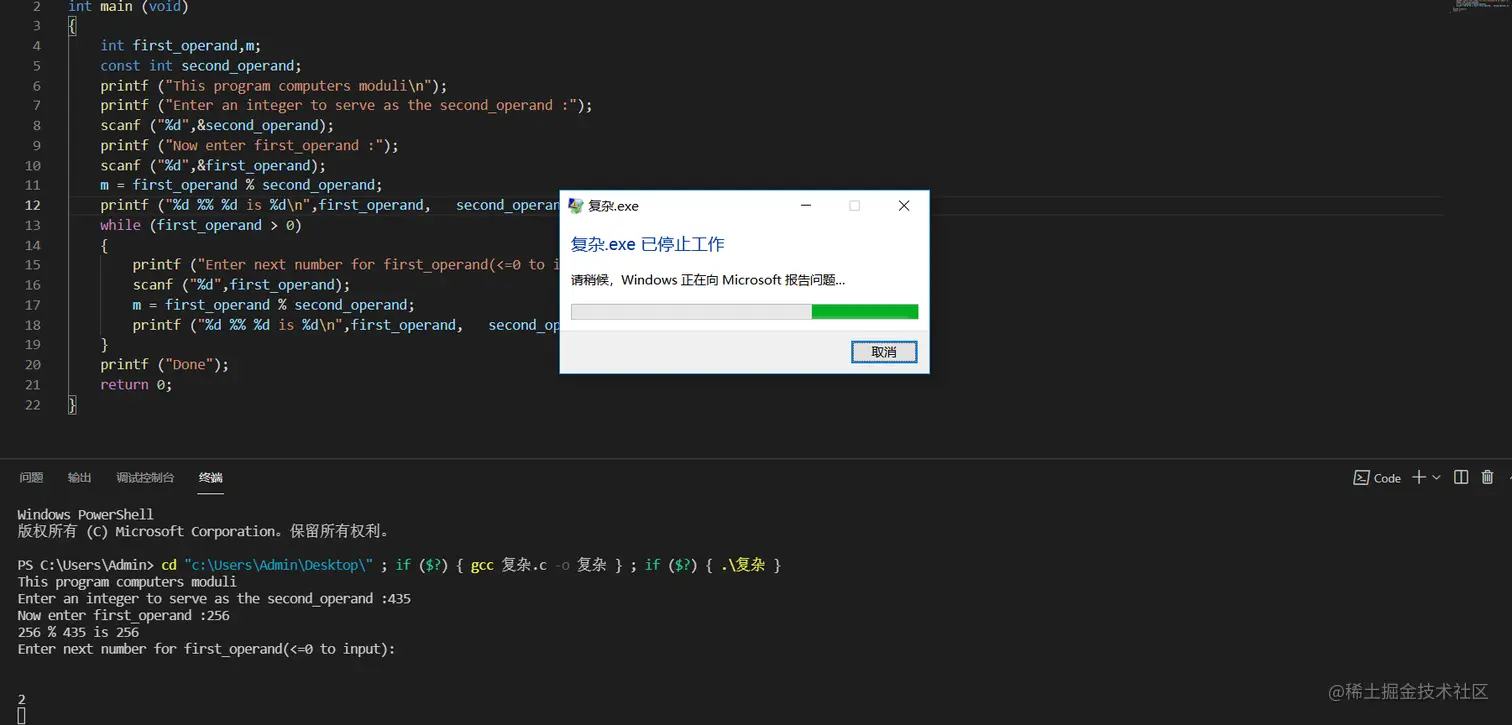This screenshot has width=1512, height=725.
Task: Switch to the 输出 panel tab
Action: pyautogui.click(x=79, y=478)
